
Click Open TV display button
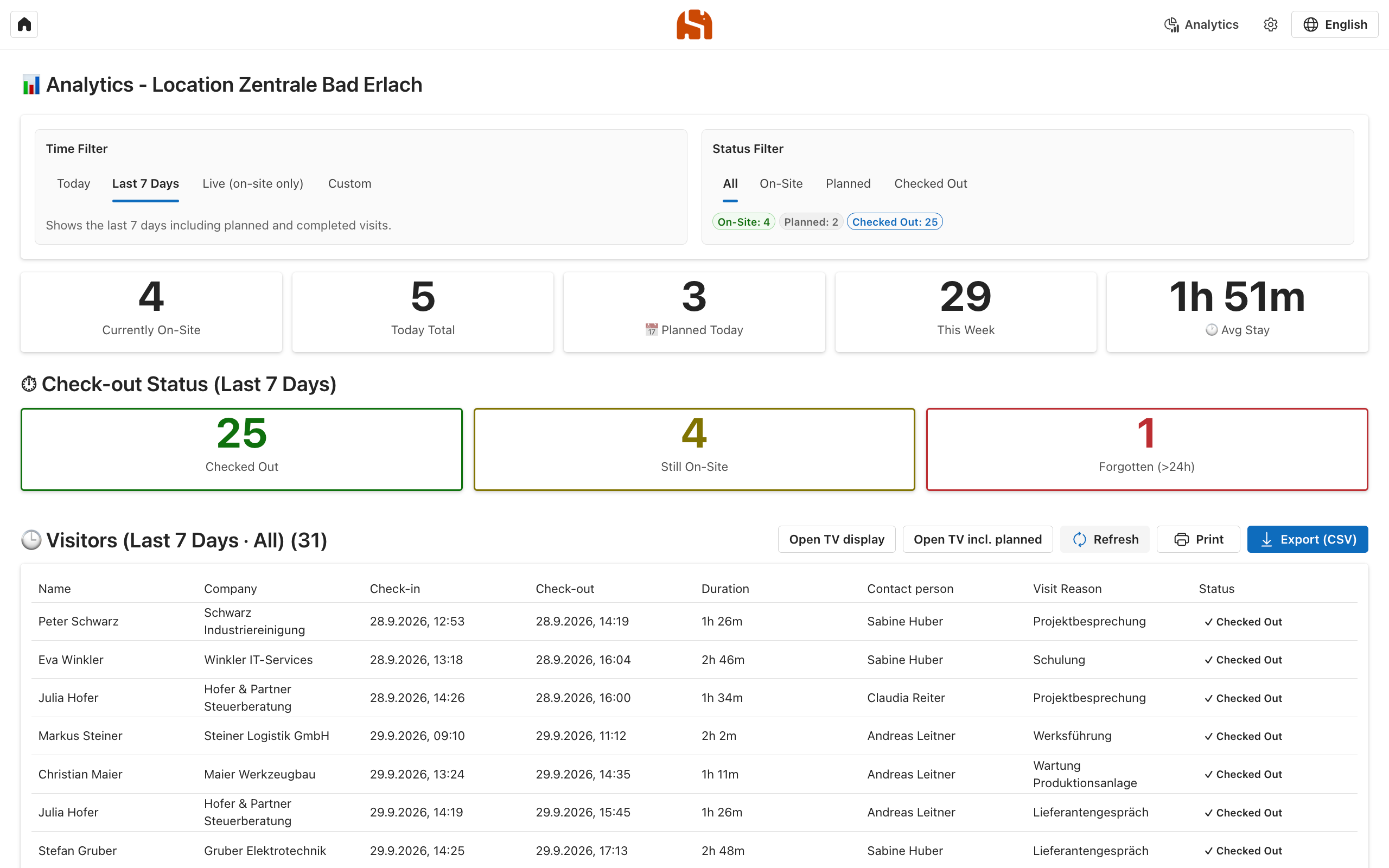(837, 540)
